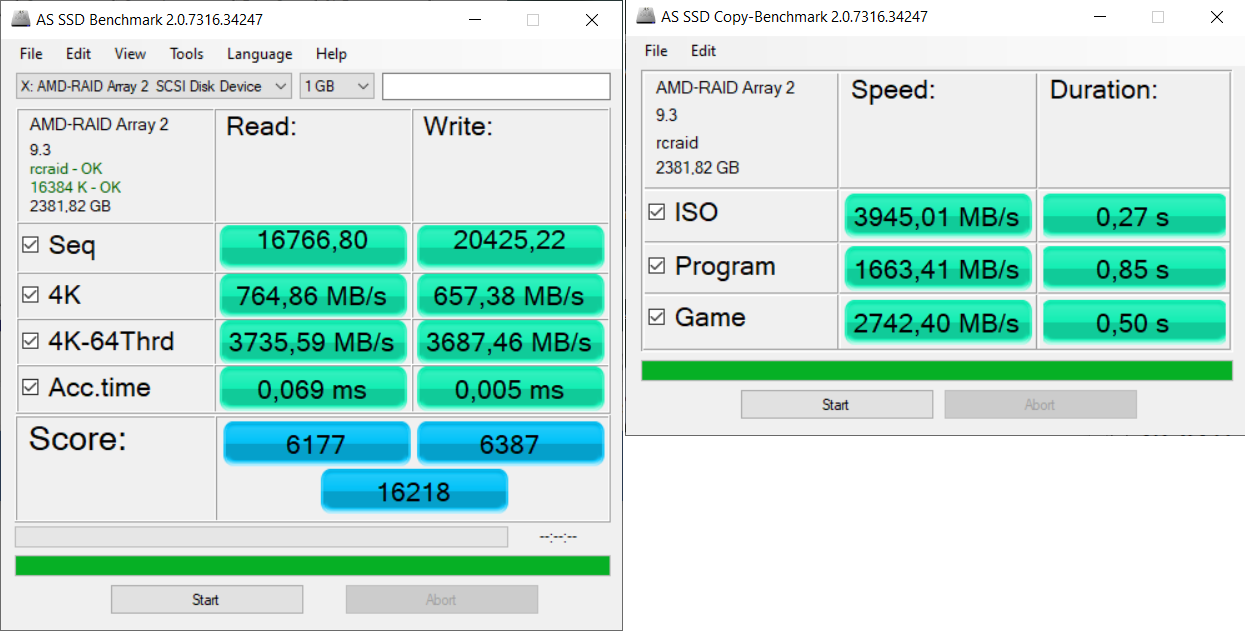Viewport: 1245px width, 633px height.
Task: Click ISO speed 3945,01 MB/s
Action: (937, 216)
